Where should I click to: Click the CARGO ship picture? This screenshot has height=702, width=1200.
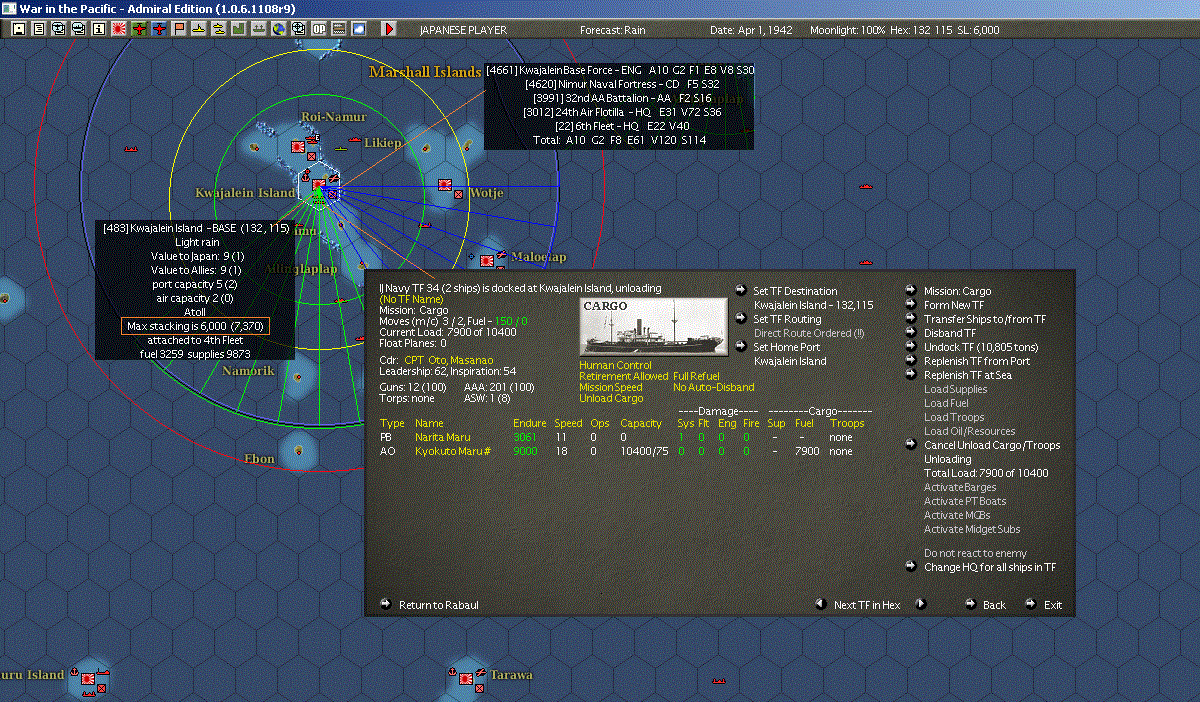(654, 325)
